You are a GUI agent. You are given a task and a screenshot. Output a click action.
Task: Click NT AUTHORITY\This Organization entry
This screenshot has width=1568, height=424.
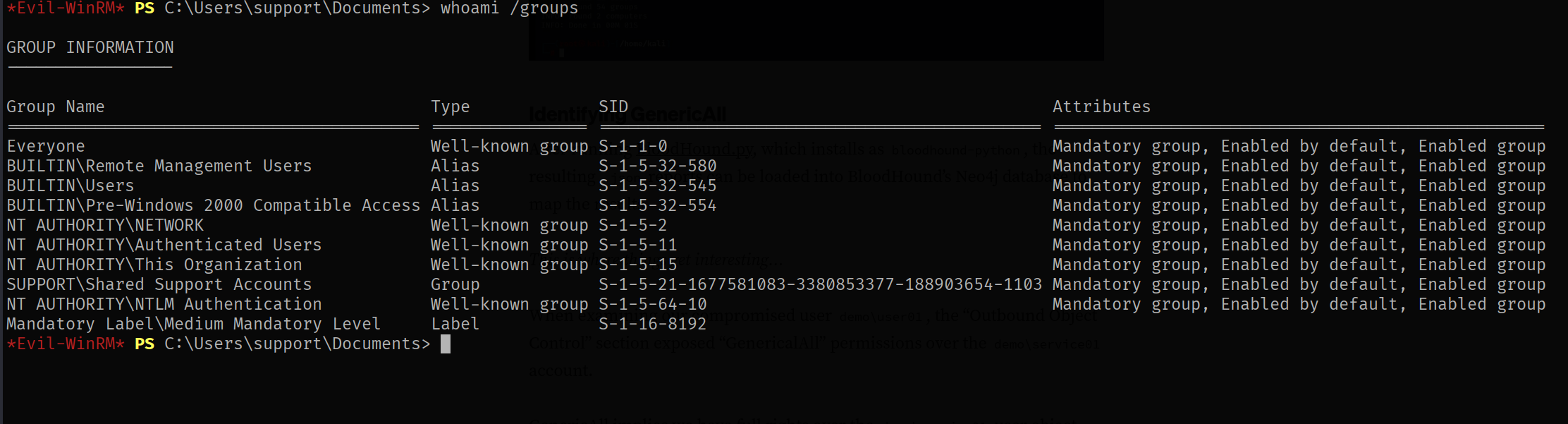(154, 265)
